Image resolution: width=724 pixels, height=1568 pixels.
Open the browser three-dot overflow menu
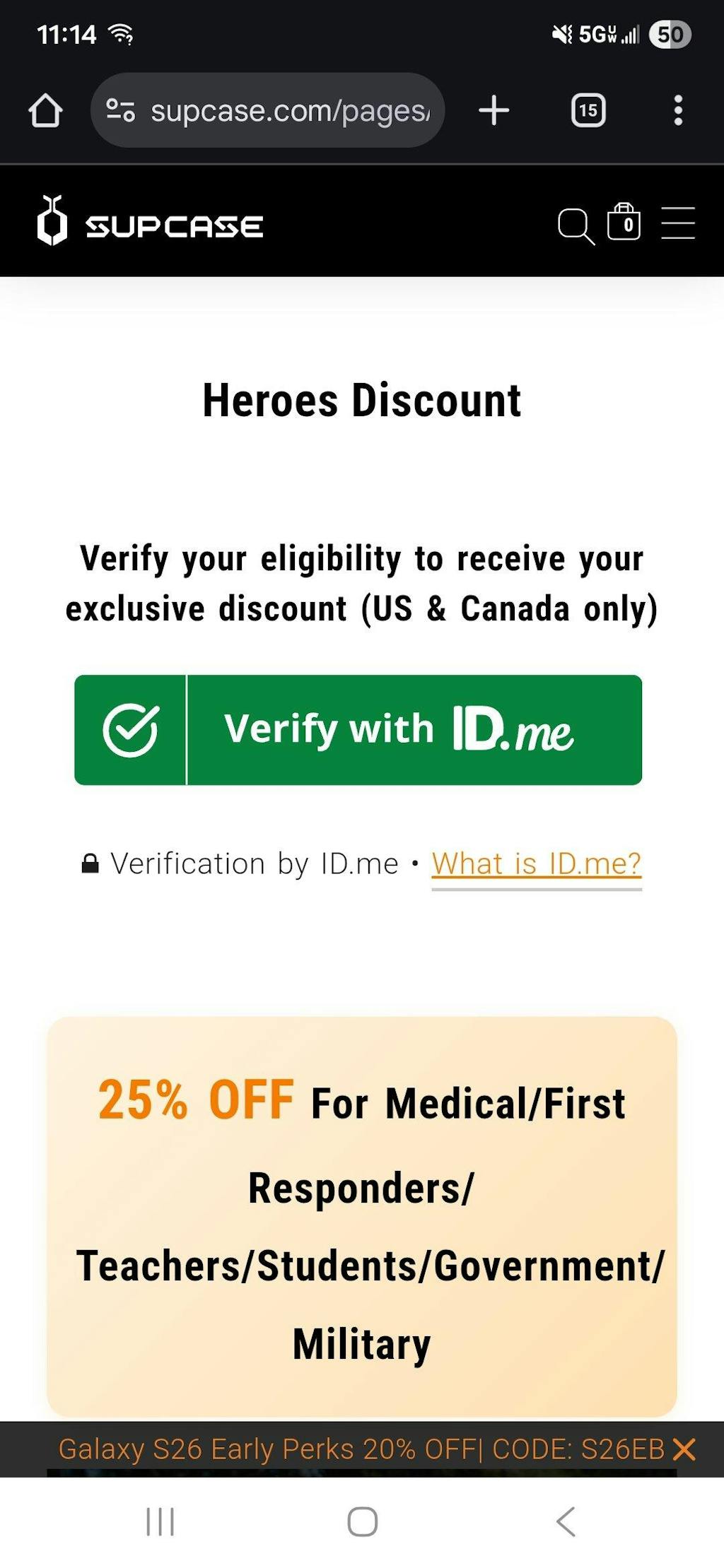(677, 111)
